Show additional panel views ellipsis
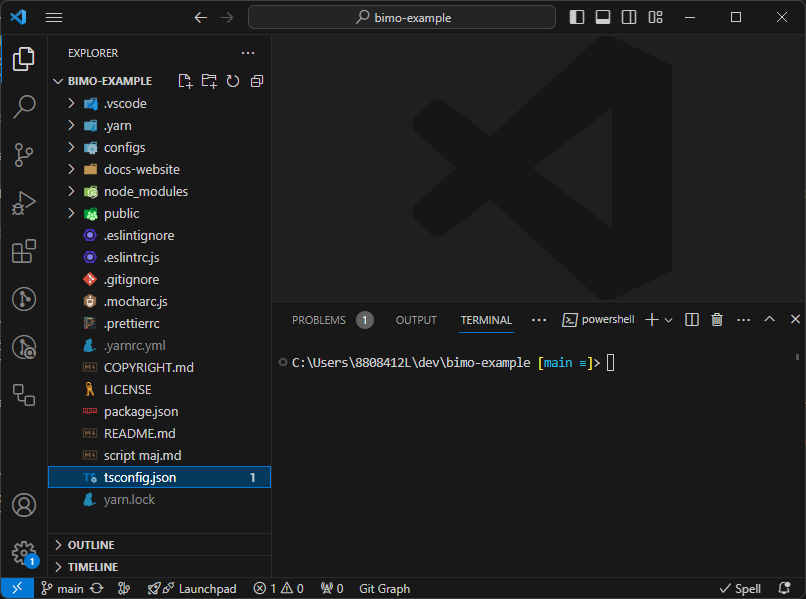The height and width of the screenshot is (599, 806). 539,320
